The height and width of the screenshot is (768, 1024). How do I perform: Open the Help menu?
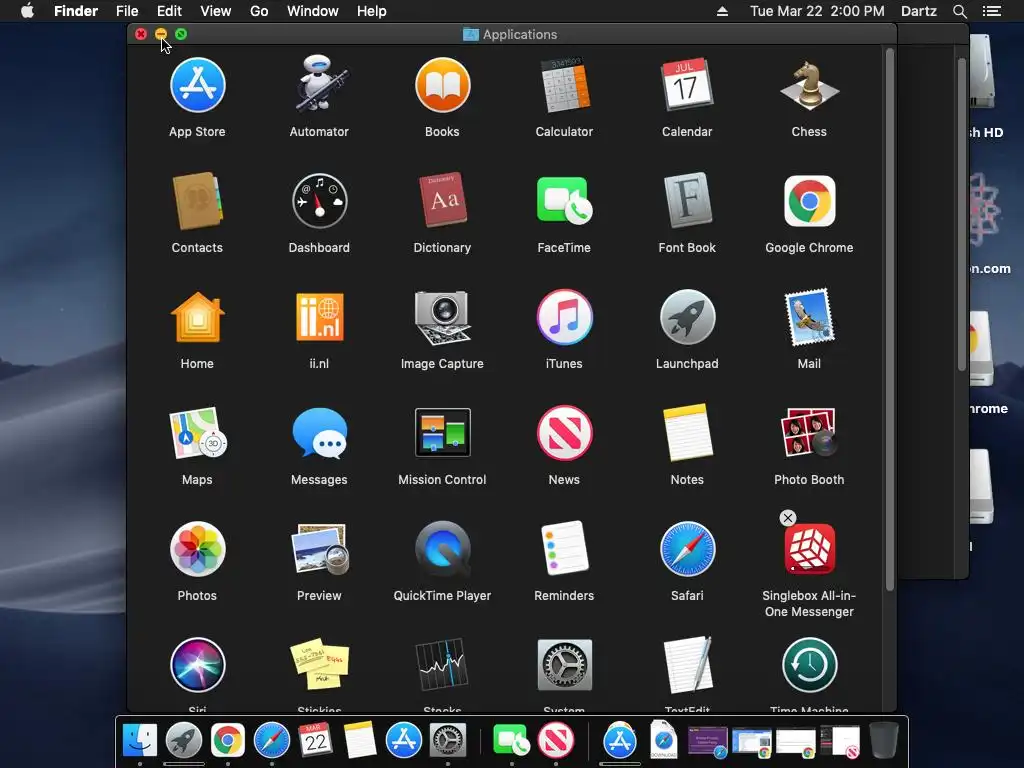tap(372, 11)
